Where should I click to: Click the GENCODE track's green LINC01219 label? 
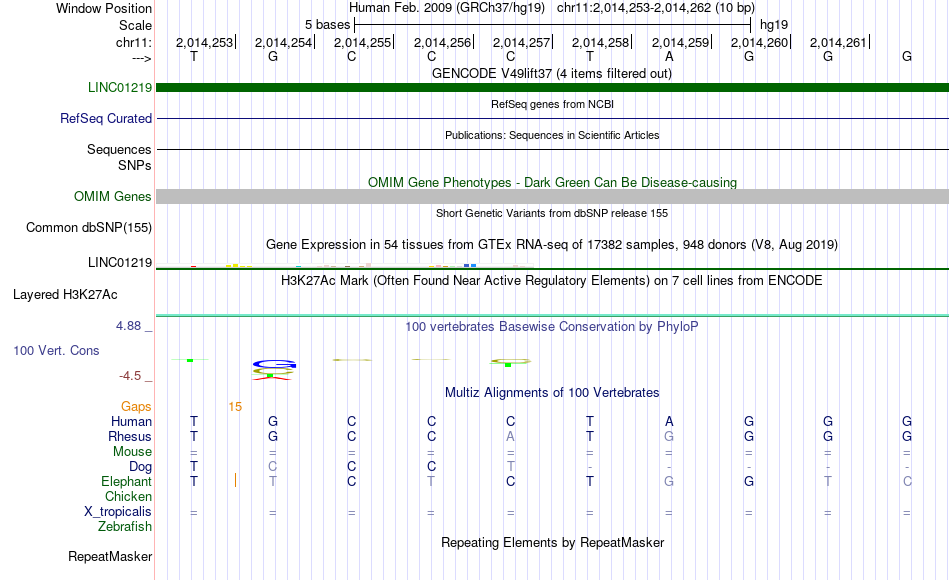119,87
